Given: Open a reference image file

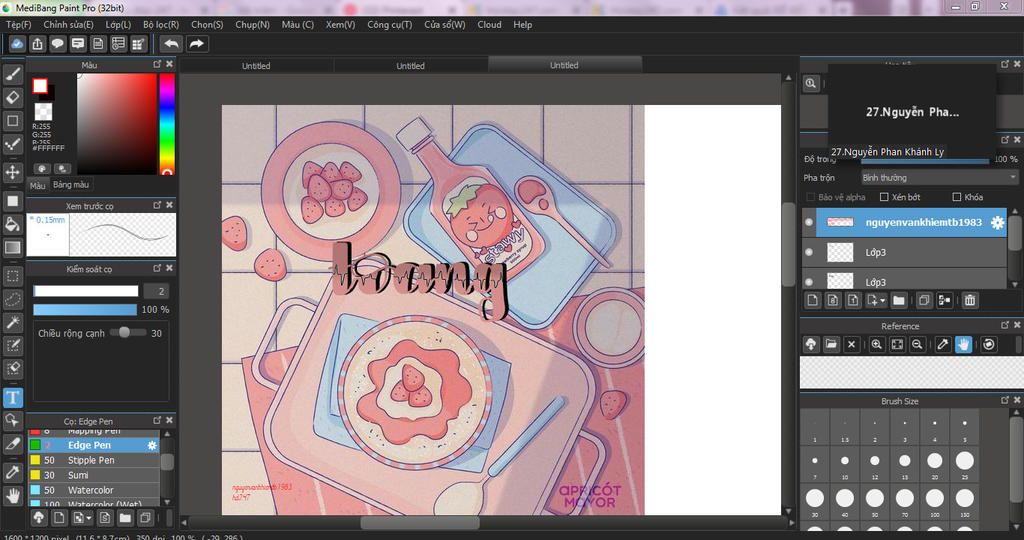Looking at the screenshot, I should [831, 344].
